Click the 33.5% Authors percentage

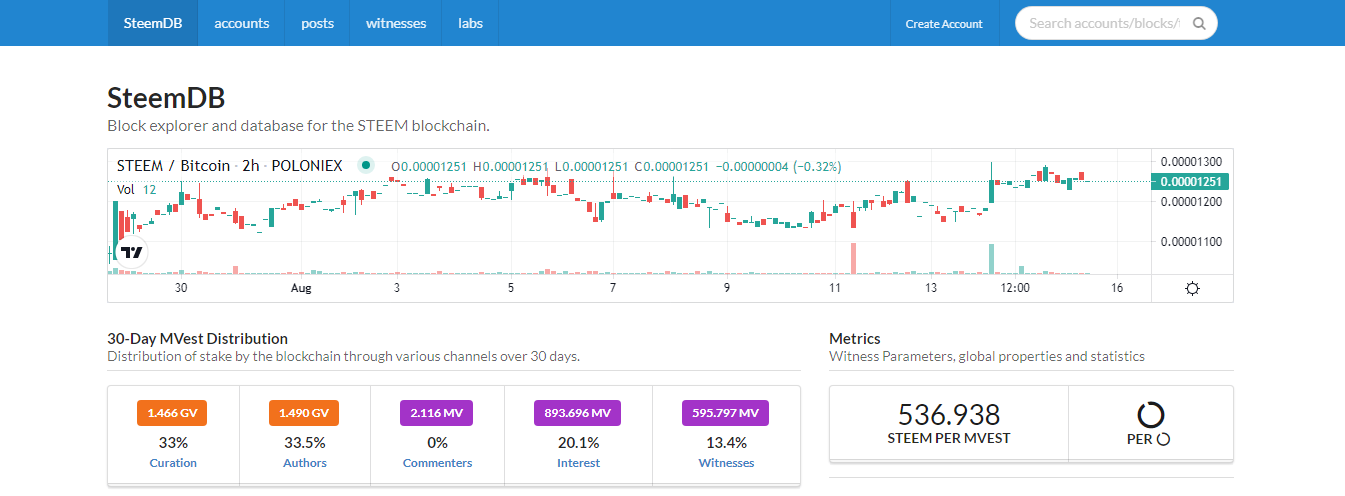pos(304,442)
